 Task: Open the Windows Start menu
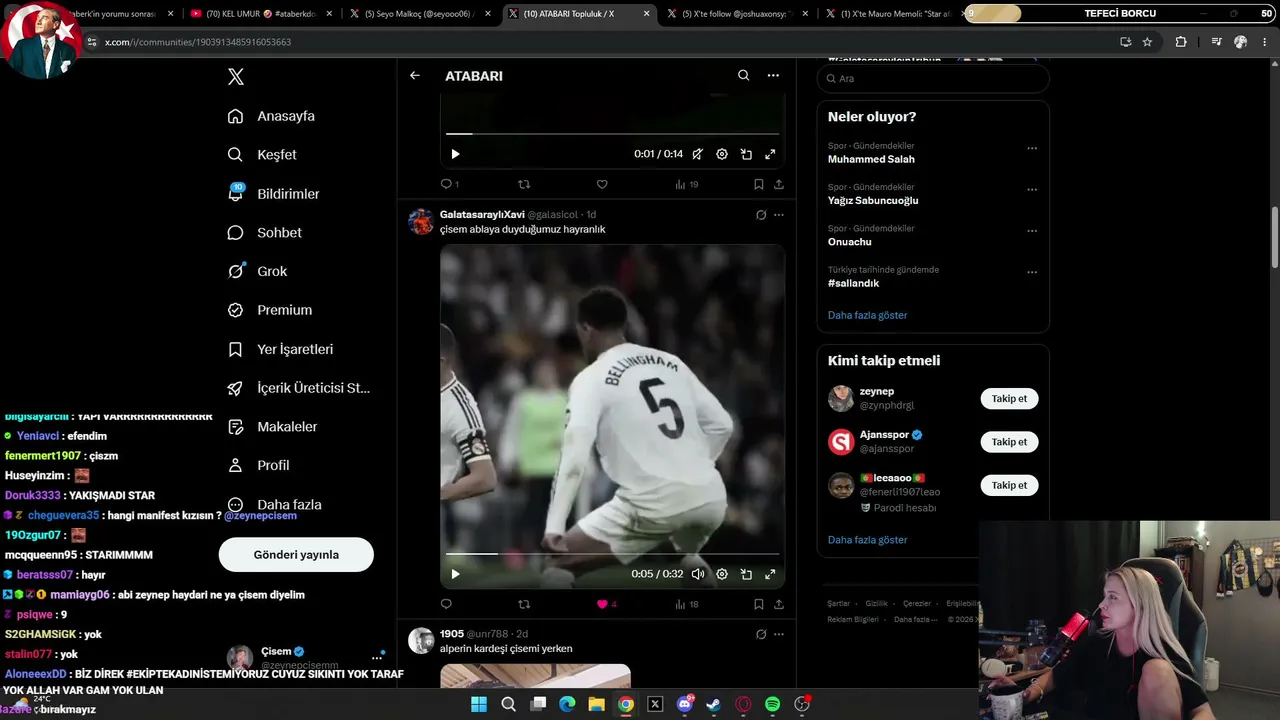pos(479,704)
